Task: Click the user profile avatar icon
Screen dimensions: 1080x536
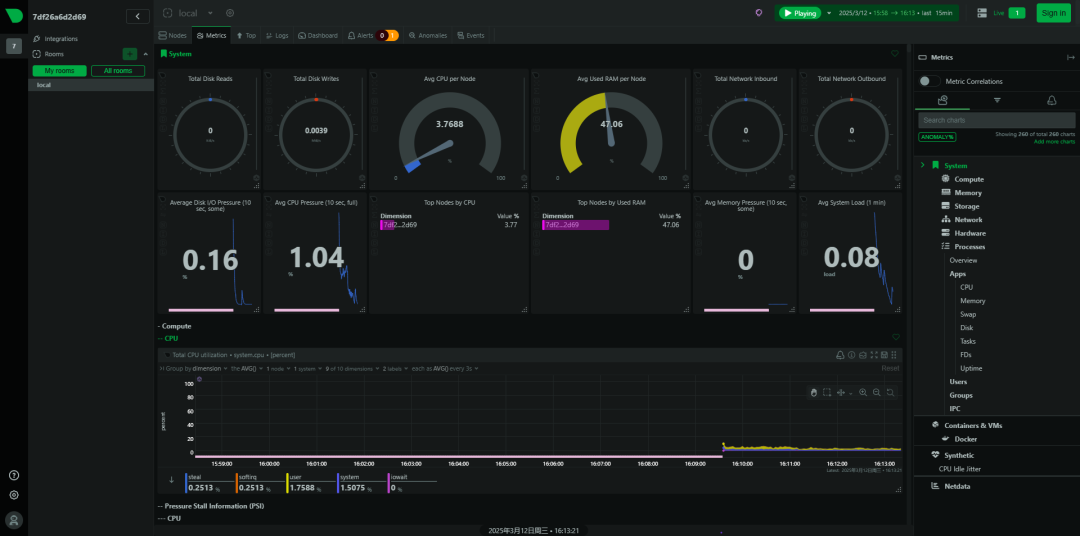Action: tap(14, 519)
